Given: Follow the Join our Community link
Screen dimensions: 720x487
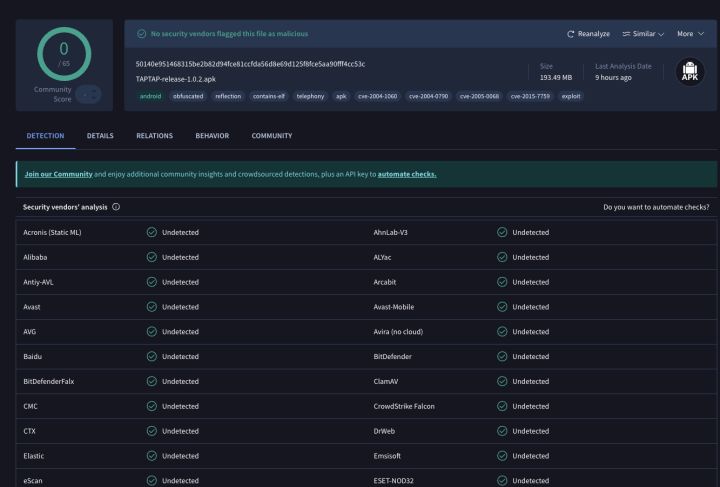Looking at the screenshot, I should tap(58, 174).
